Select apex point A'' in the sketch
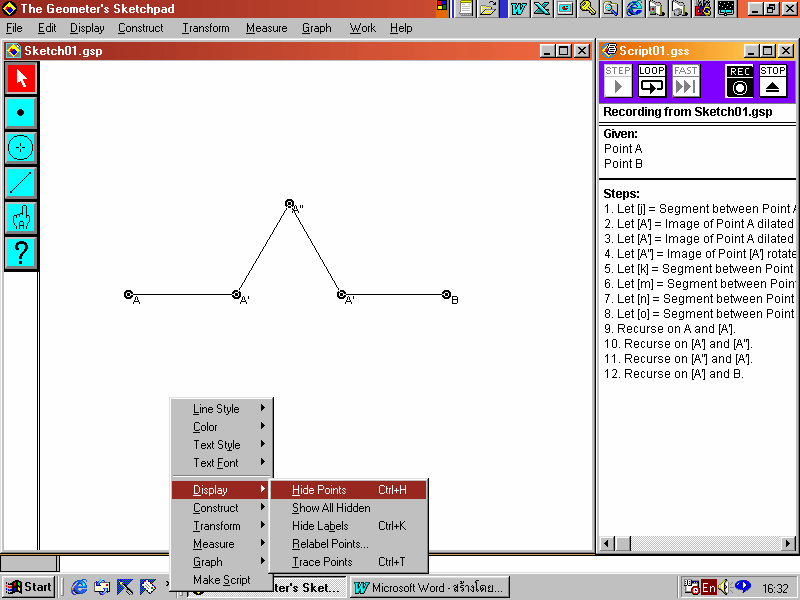The image size is (800, 600). (x=289, y=204)
